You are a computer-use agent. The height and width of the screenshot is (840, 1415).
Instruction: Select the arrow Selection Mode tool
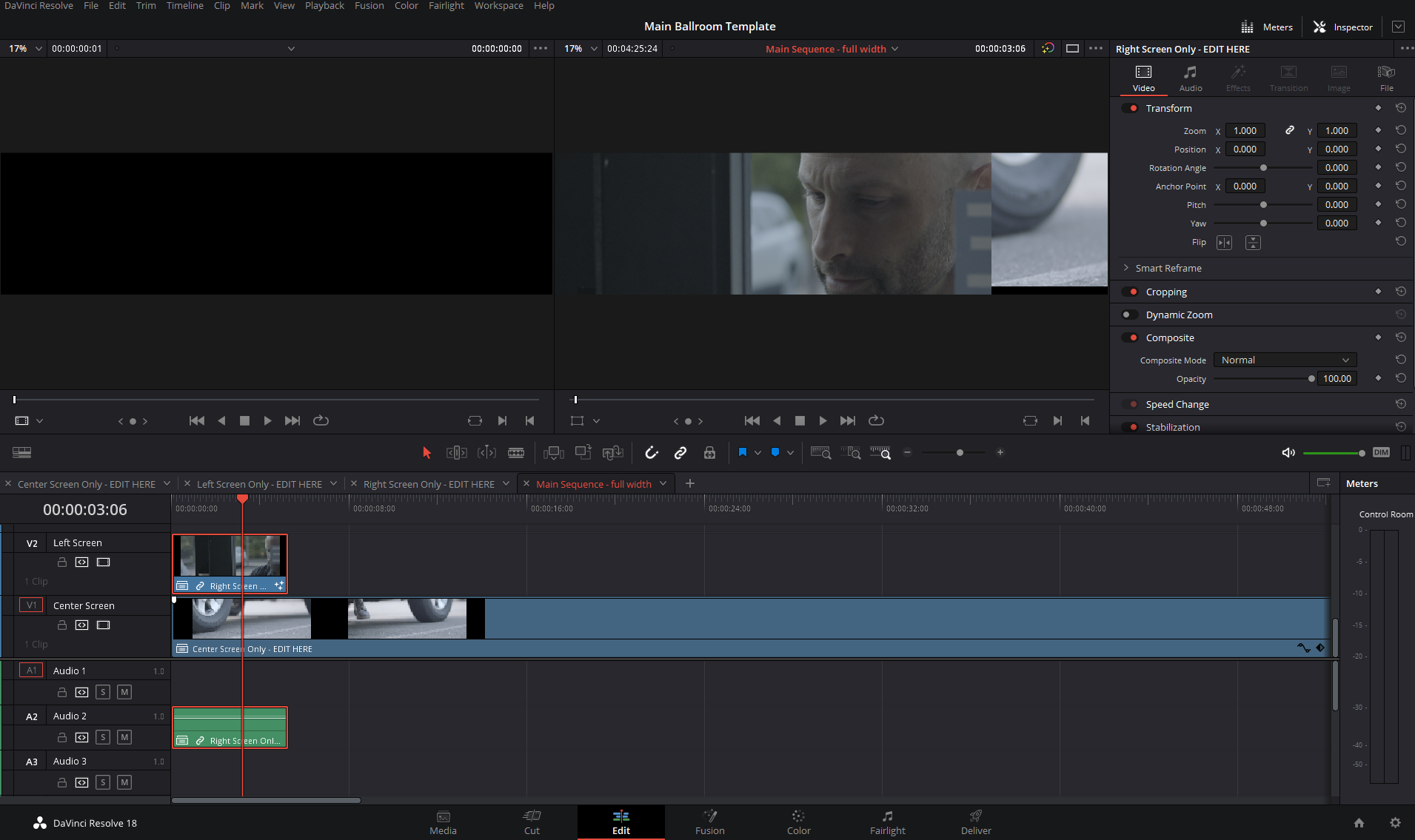426,453
